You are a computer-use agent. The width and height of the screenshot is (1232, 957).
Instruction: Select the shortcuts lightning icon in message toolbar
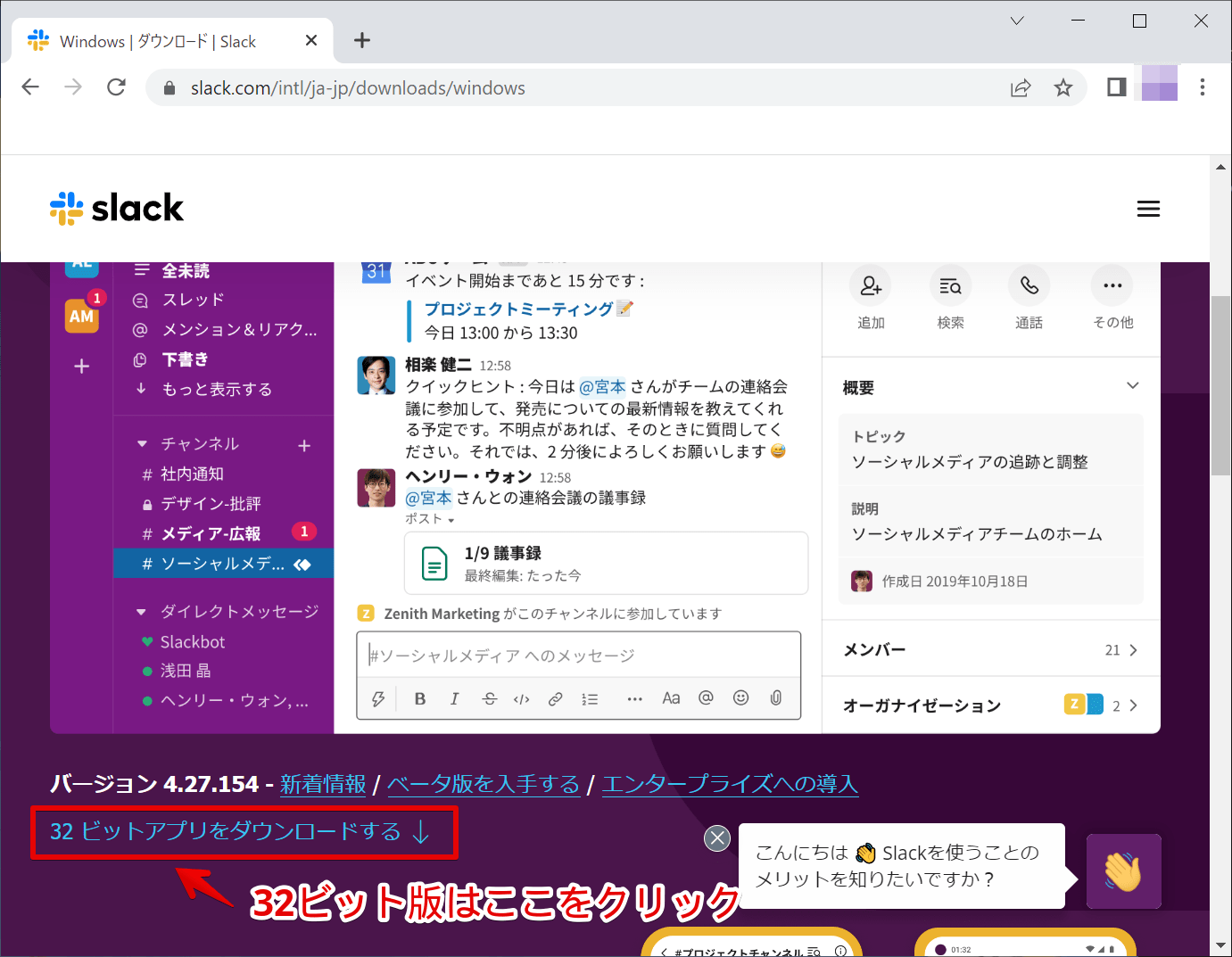coord(377,698)
